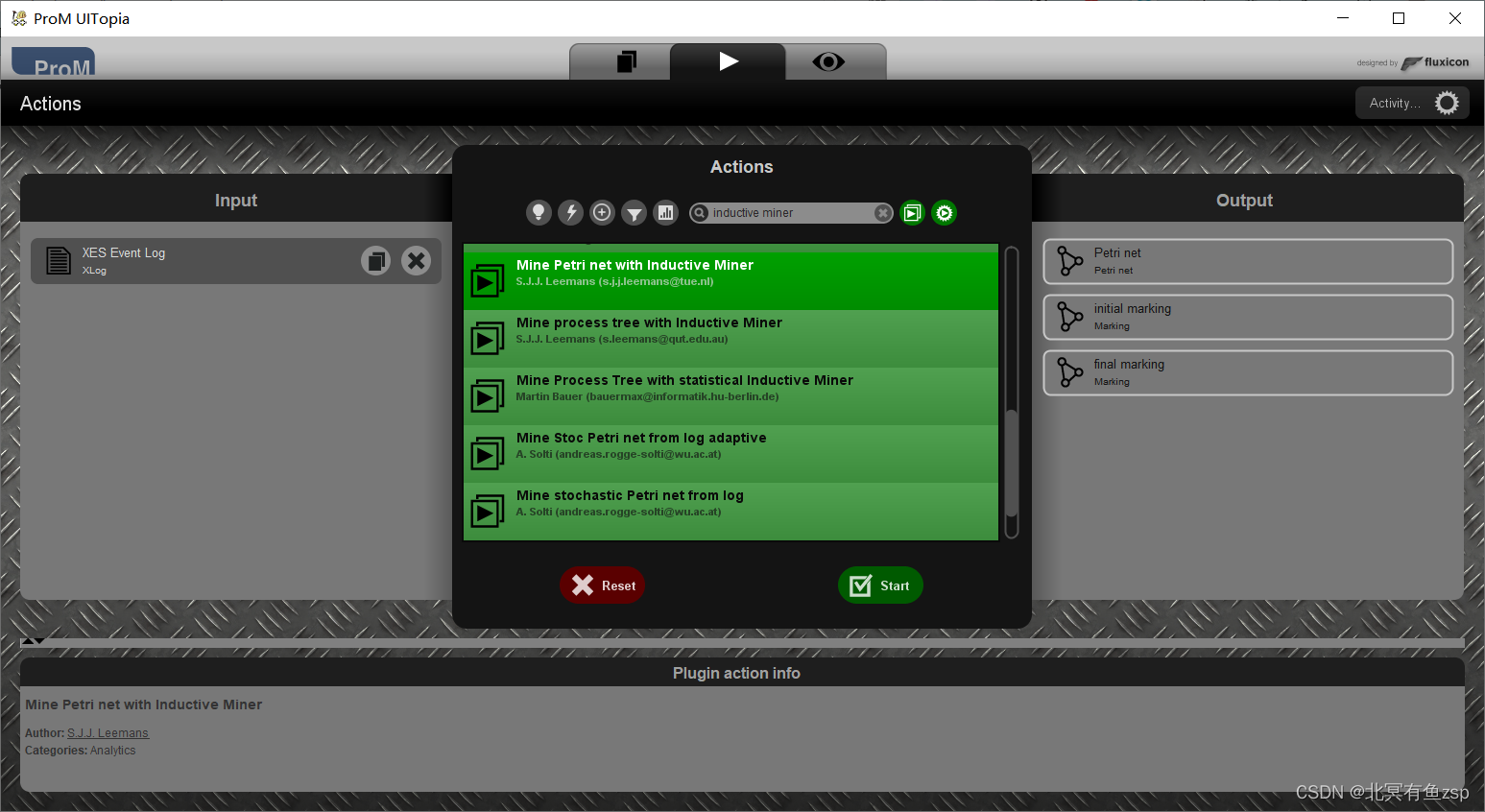1485x812 pixels.
Task: Click the lightbulb discovery filter icon
Action: [x=539, y=212]
